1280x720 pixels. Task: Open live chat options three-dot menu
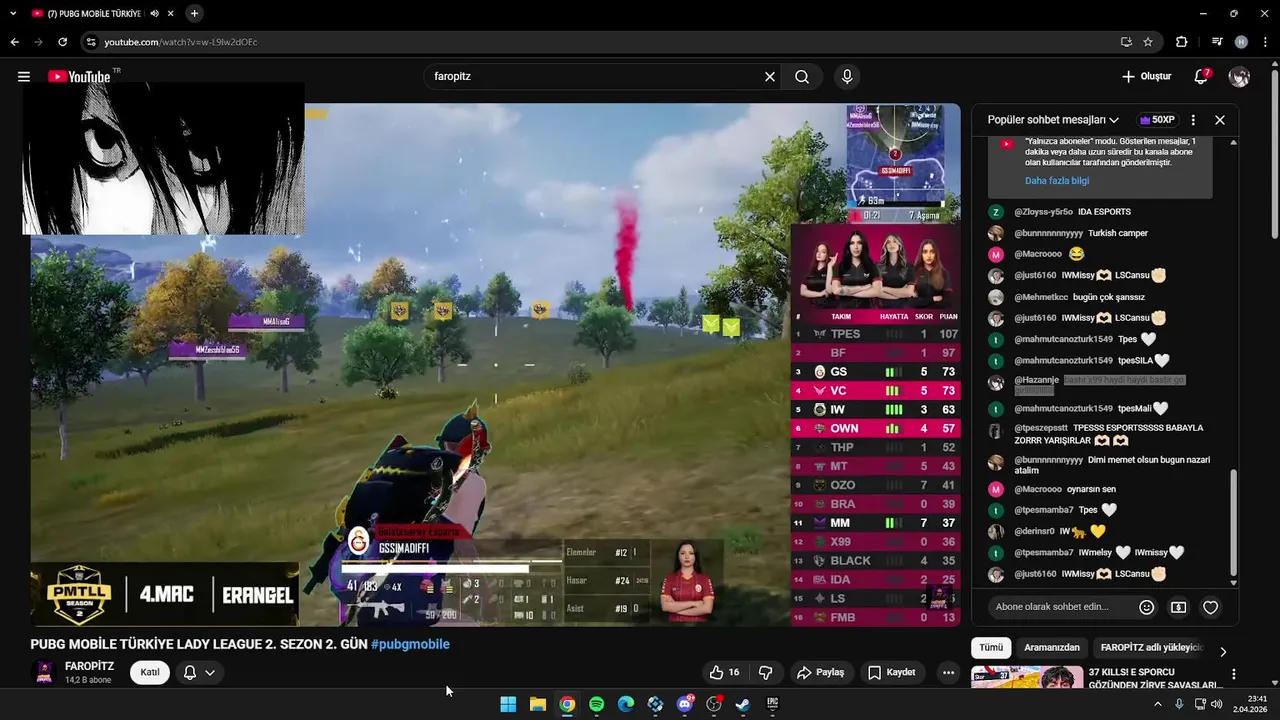[1193, 120]
